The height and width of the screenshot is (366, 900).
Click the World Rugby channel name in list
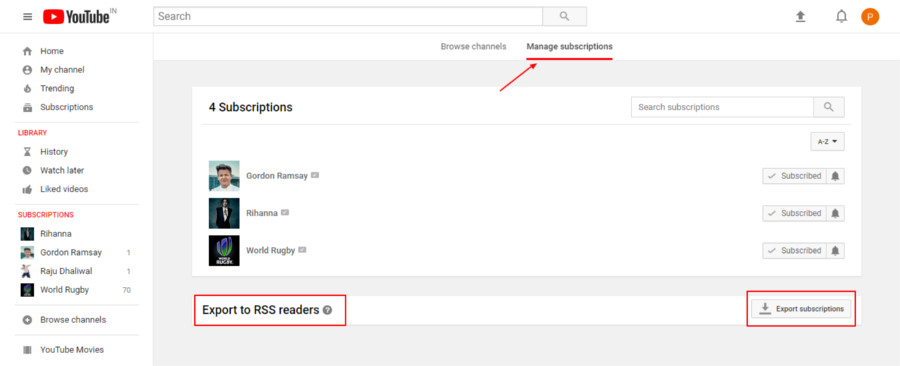pyautogui.click(x=270, y=250)
